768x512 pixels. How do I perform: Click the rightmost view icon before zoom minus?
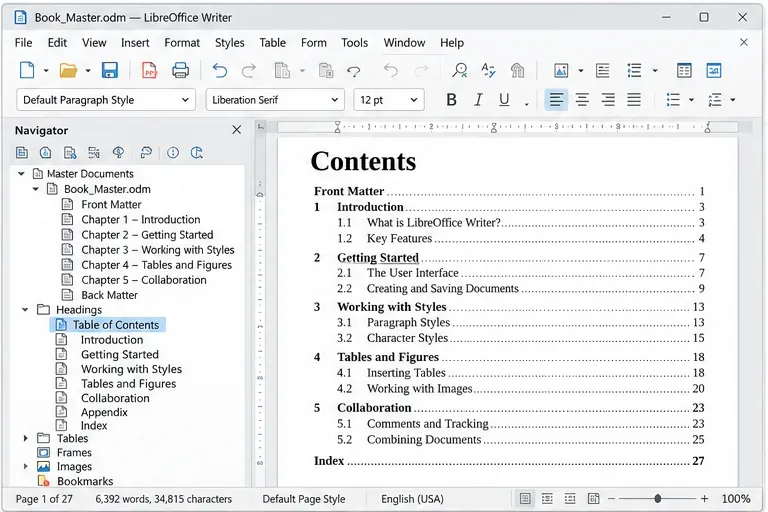(593, 499)
